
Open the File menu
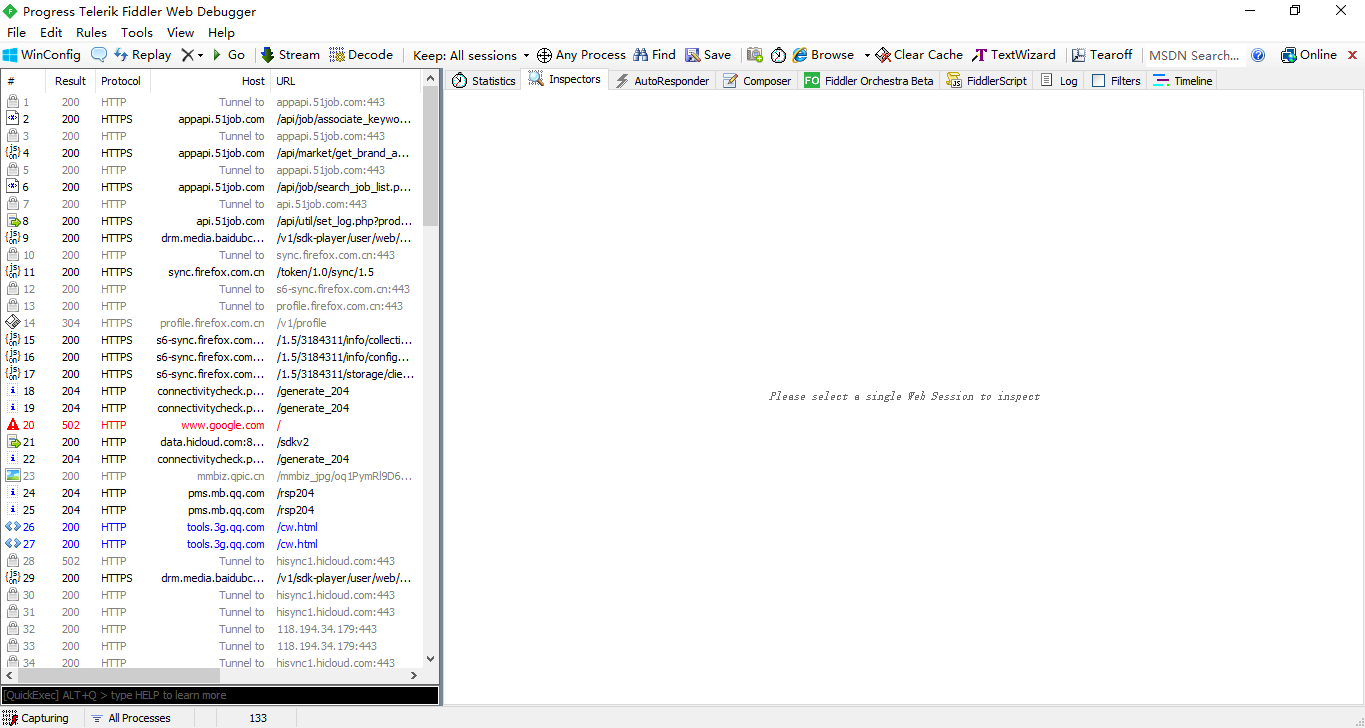click(16, 33)
